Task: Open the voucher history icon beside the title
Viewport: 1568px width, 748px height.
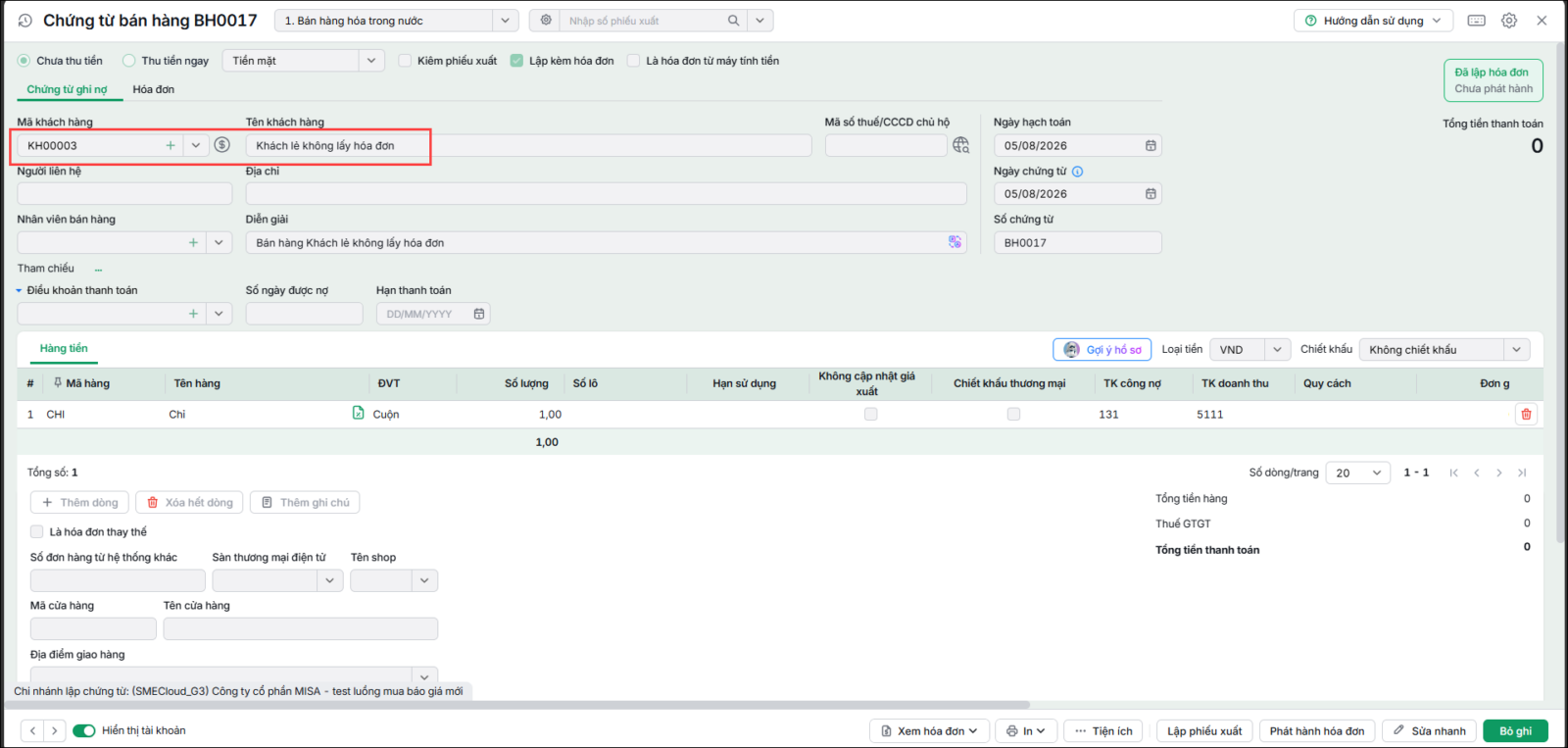Action: click(x=25, y=21)
